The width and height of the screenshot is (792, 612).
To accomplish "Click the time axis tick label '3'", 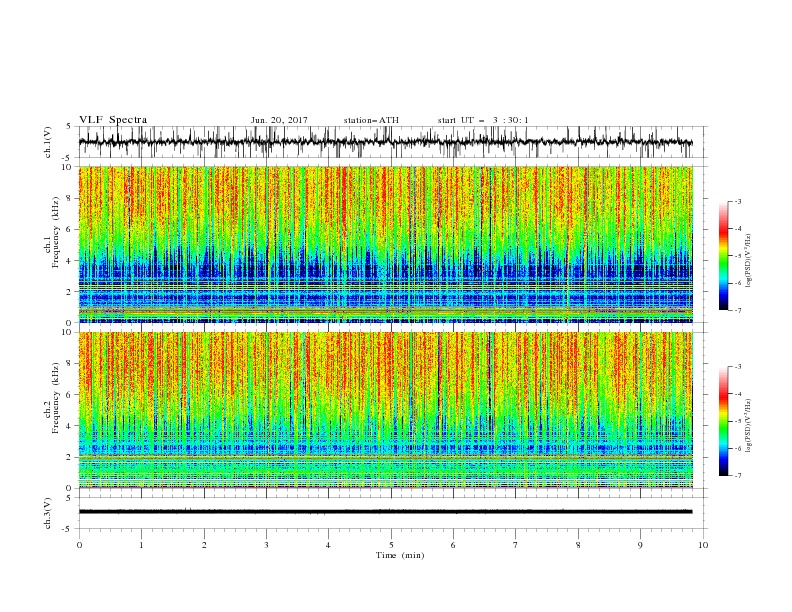I will 266,545.
